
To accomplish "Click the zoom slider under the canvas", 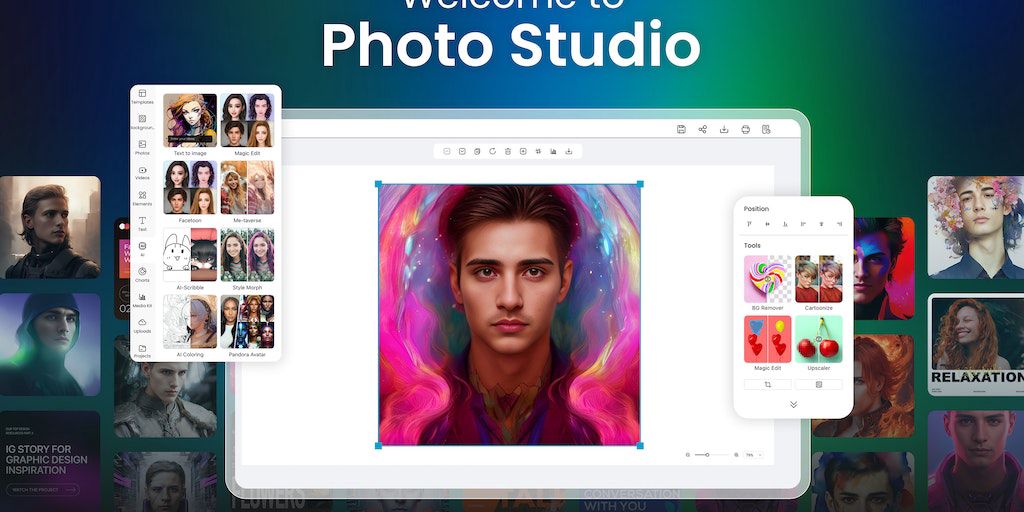I will (712, 455).
